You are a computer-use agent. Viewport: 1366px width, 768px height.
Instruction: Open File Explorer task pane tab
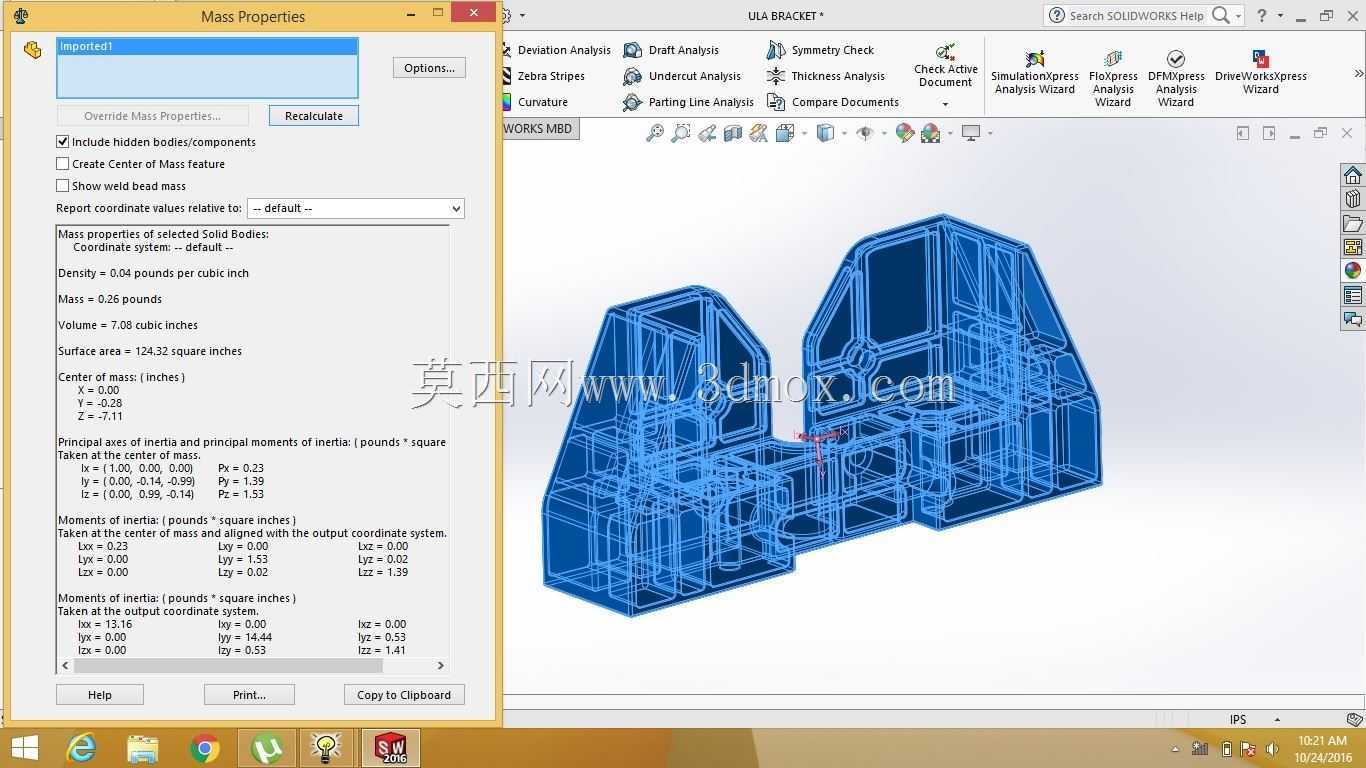[x=1353, y=223]
